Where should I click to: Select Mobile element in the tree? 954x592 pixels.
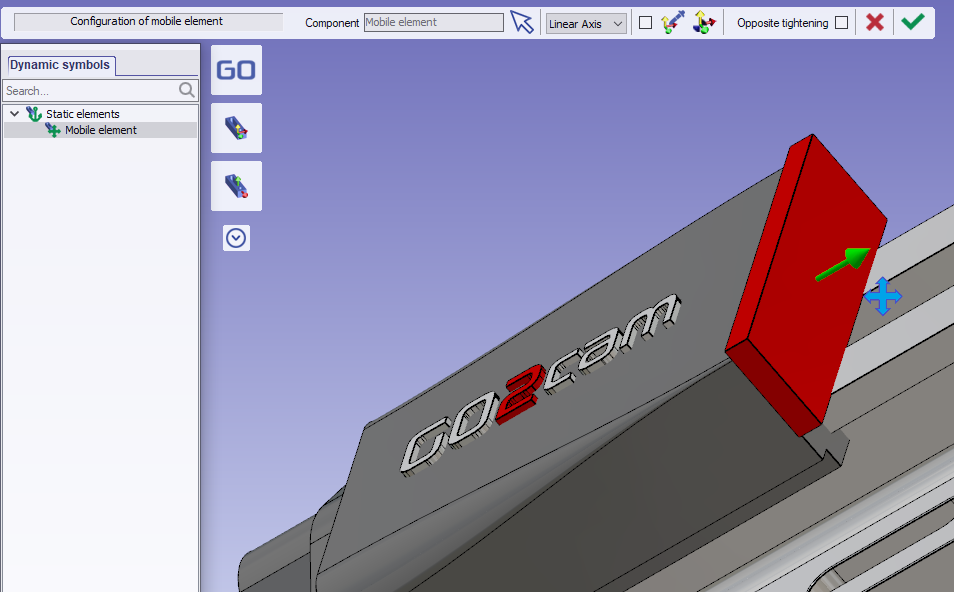point(100,130)
